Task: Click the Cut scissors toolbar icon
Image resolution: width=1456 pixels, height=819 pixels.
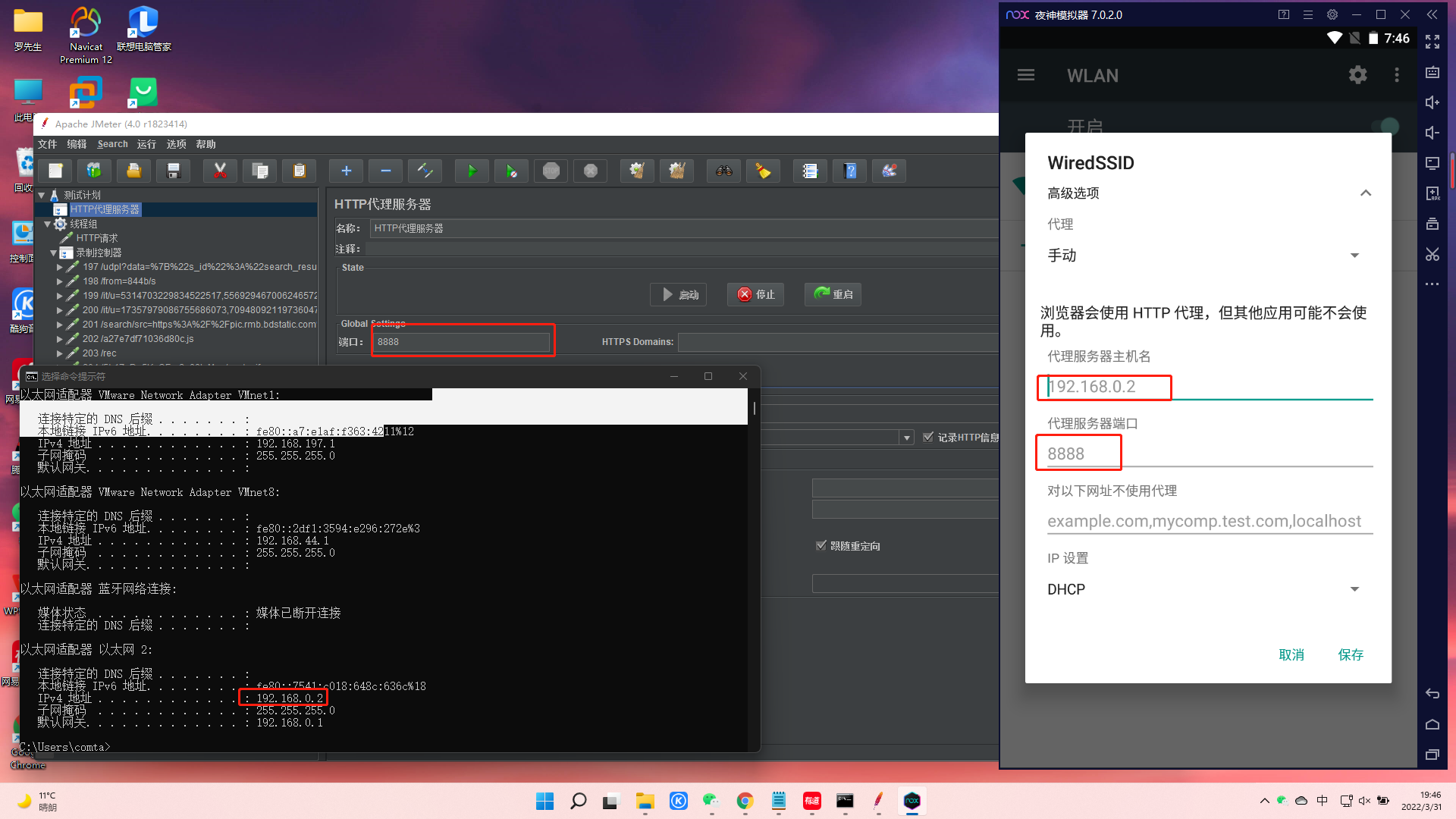Action: click(x=220, y=171)
